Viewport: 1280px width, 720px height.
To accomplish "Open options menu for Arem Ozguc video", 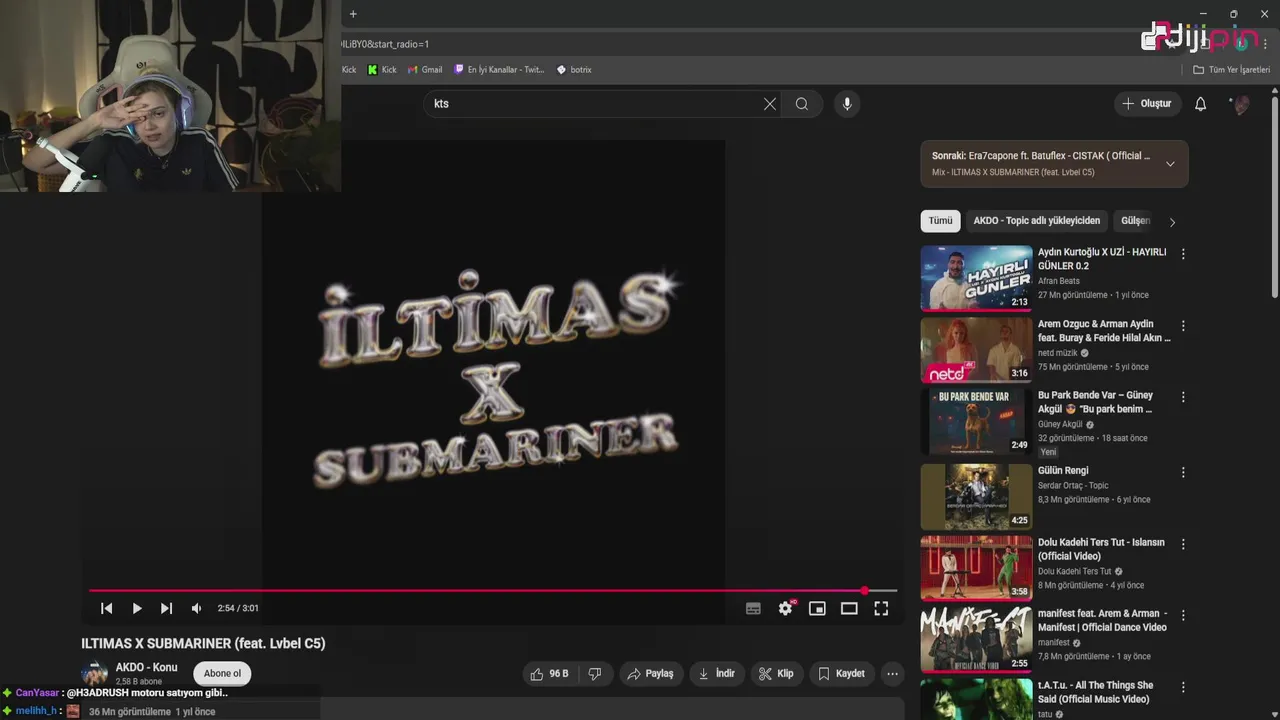I will (x=1183, y=326).
